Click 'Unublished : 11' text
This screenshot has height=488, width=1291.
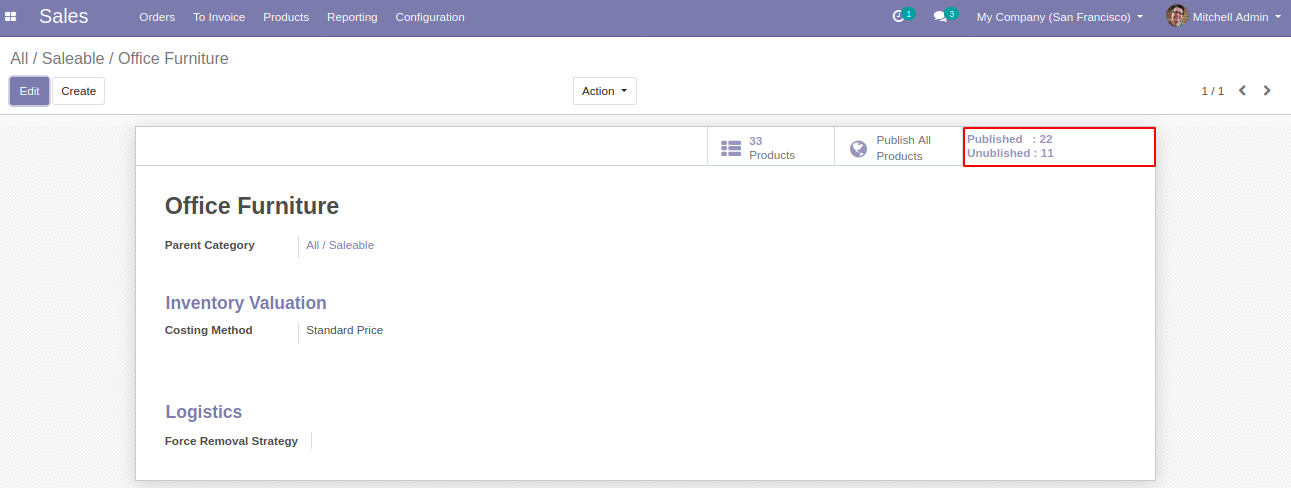pyautogui.click(x=1010, y=153)
